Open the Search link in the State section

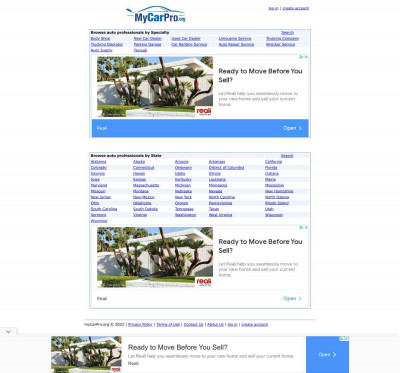pyautogui.click(x=287, y=156)
